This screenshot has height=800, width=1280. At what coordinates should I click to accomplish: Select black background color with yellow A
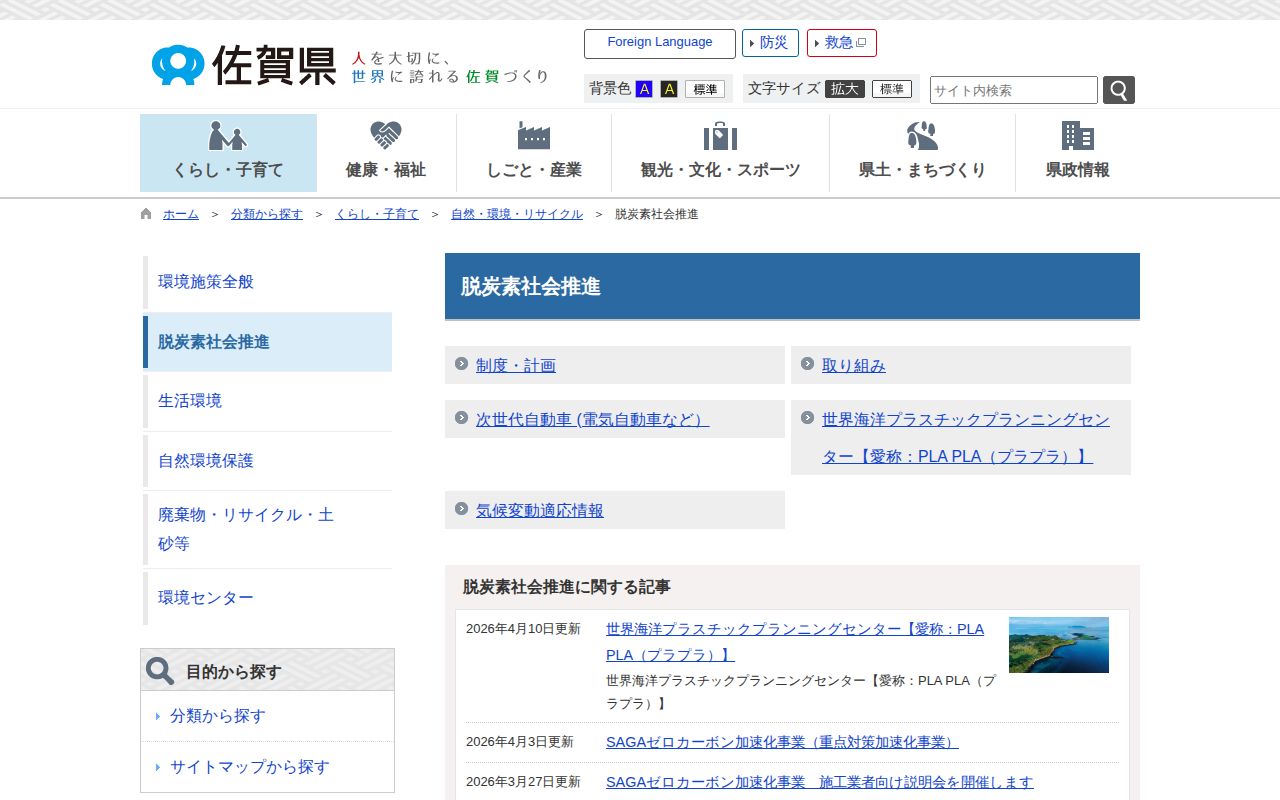[x=669, y=89]
